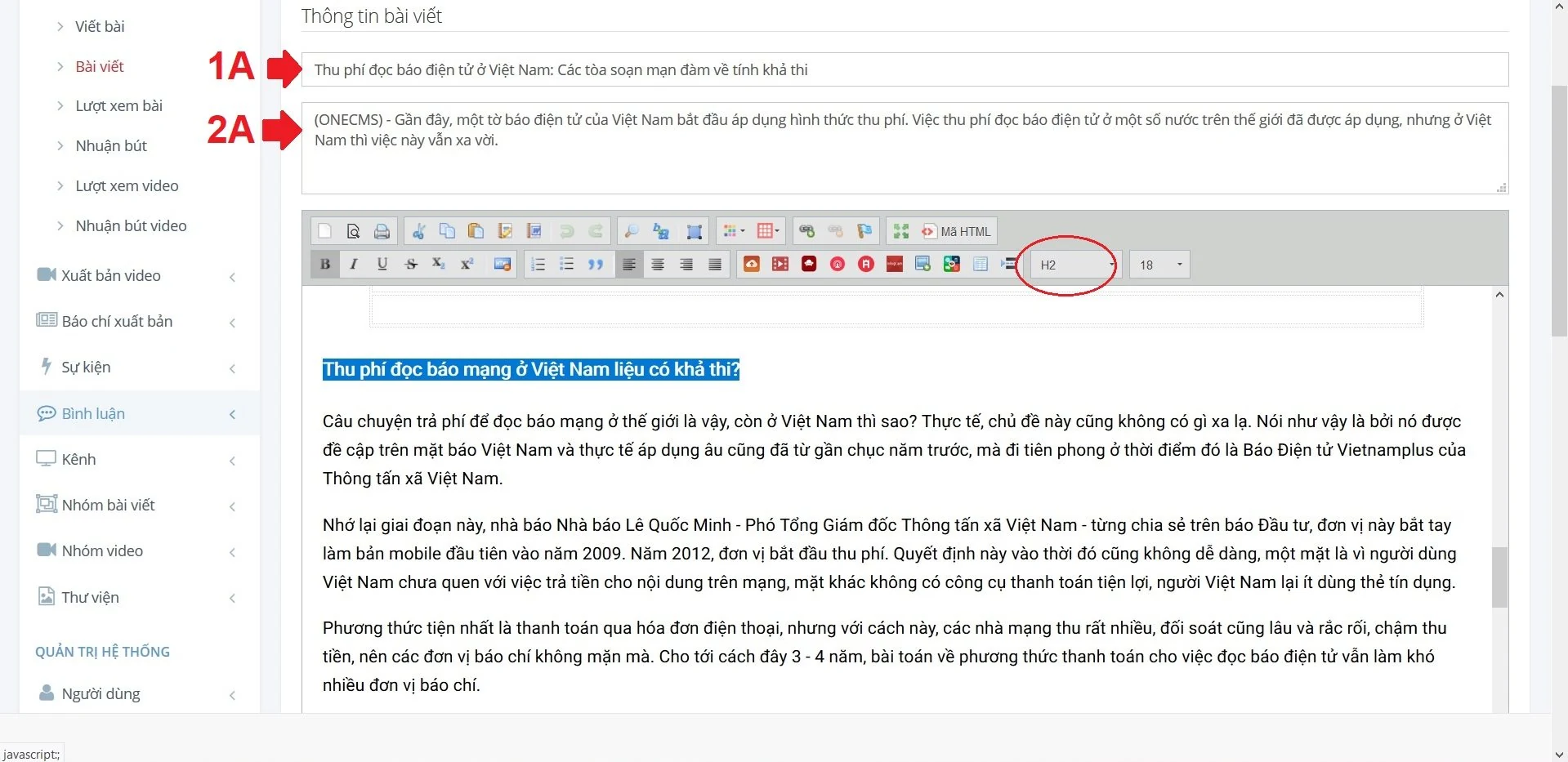Open Nhuận bút video in sidebar

pyautogui.click(x=131, y=225)
